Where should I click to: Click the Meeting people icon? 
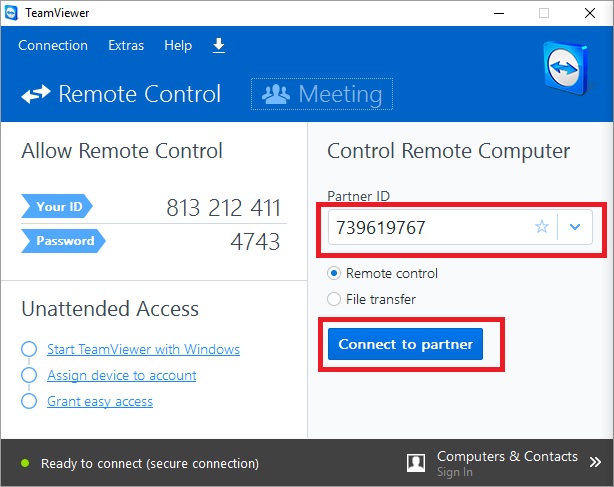click(274, 94)
